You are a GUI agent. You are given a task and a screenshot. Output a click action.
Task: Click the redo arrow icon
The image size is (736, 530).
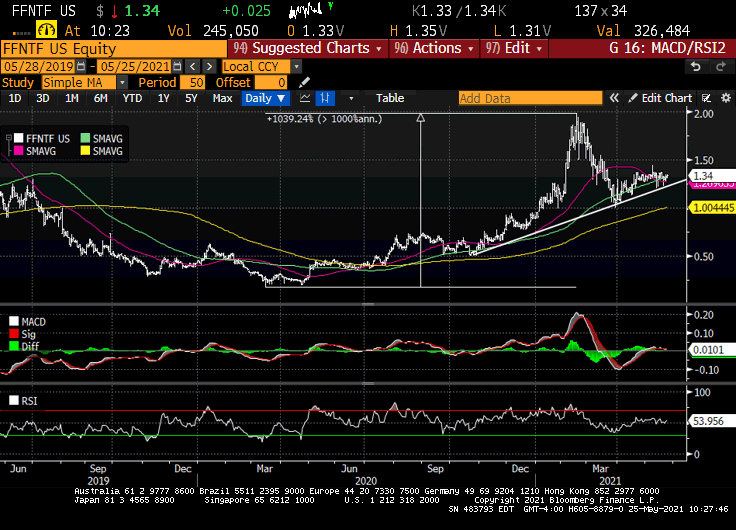[x=721, y=67]
